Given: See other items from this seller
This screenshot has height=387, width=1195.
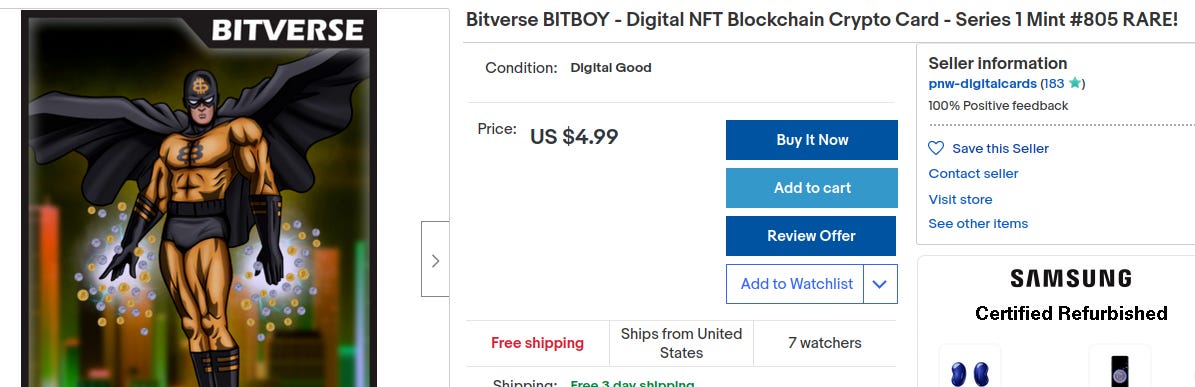Looking at the screenshot, I should (978, 224).
